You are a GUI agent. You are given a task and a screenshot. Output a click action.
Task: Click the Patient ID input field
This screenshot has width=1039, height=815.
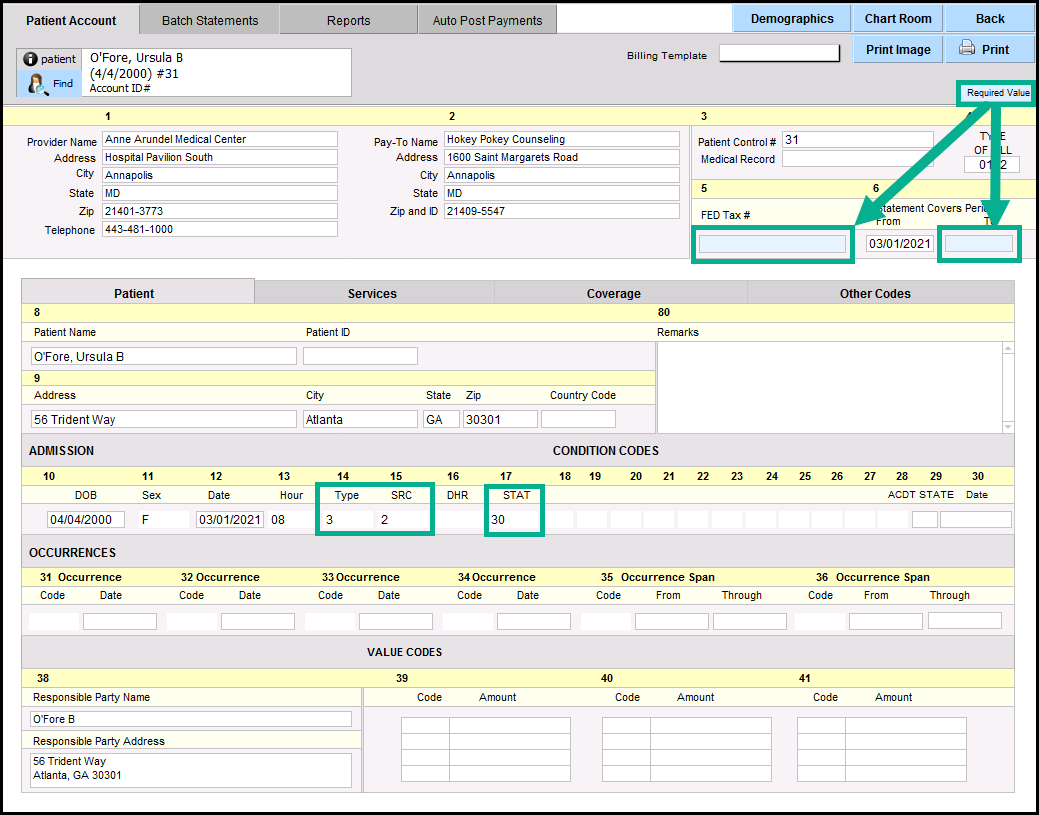point(360,356)
